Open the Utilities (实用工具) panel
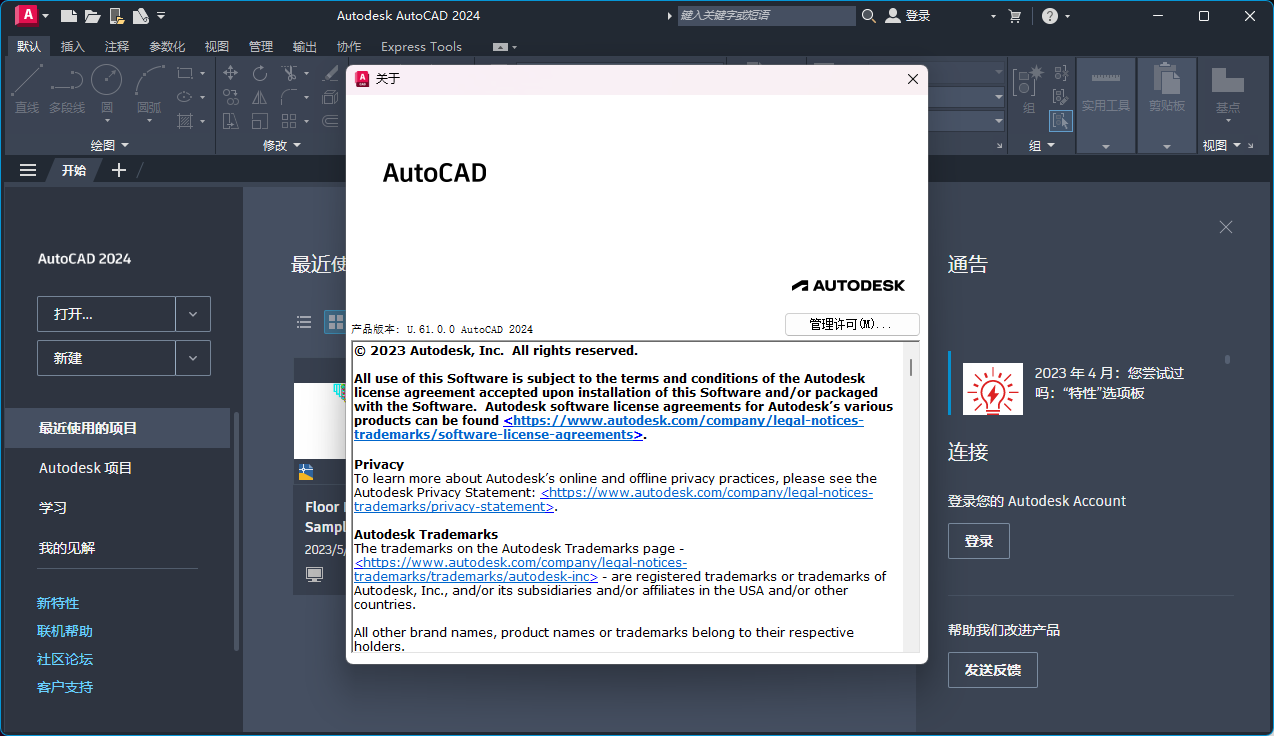 click(x=1106, y=106)
